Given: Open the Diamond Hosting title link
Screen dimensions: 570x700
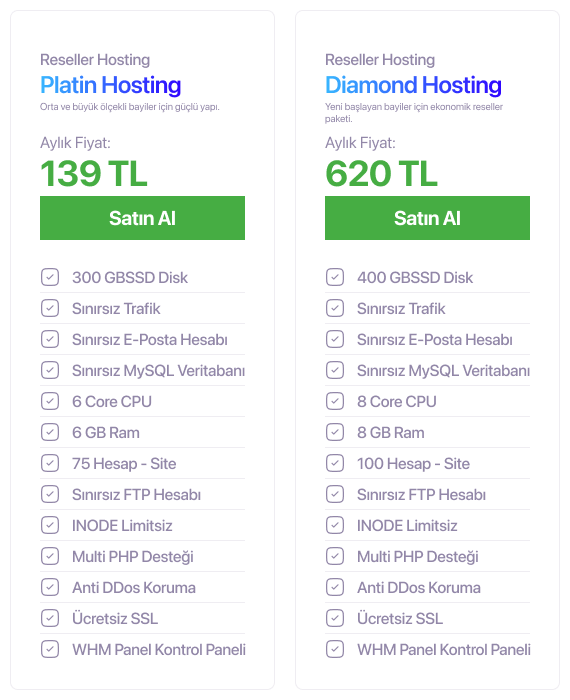Looking at the screenshot, I should (x=413, y=85).
